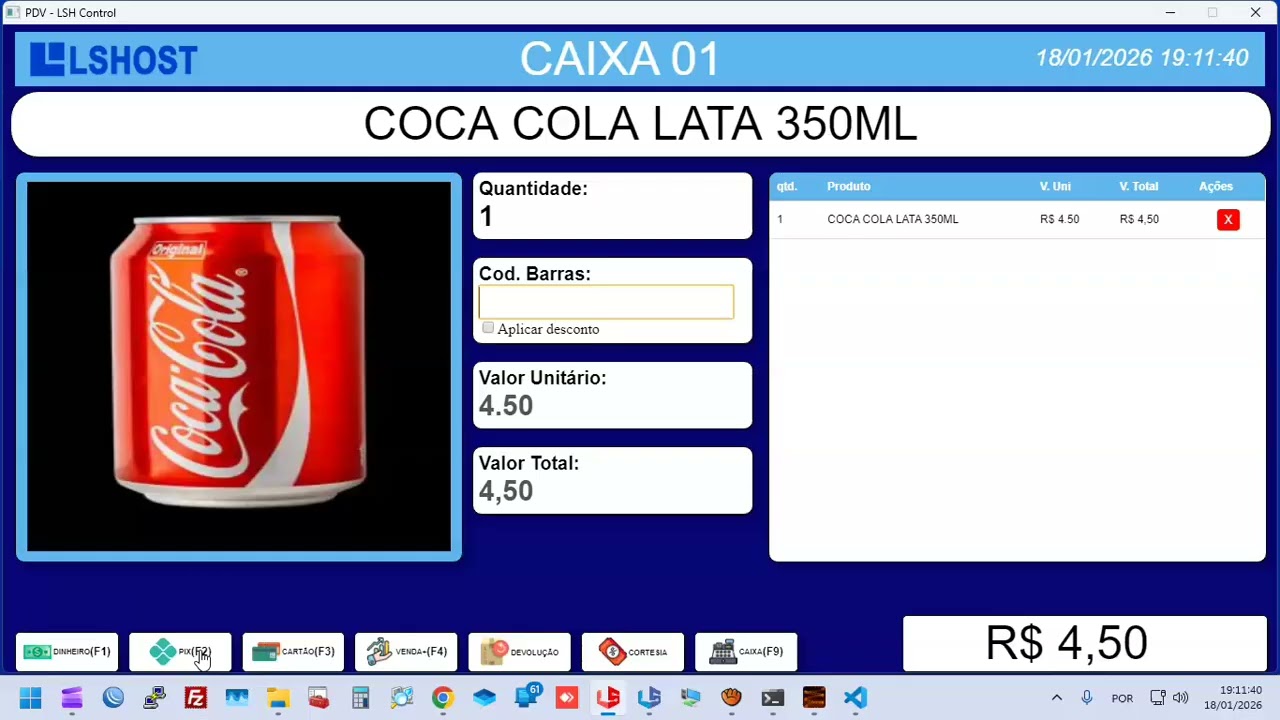Change the POR keyboard language

coord(1122,698)
